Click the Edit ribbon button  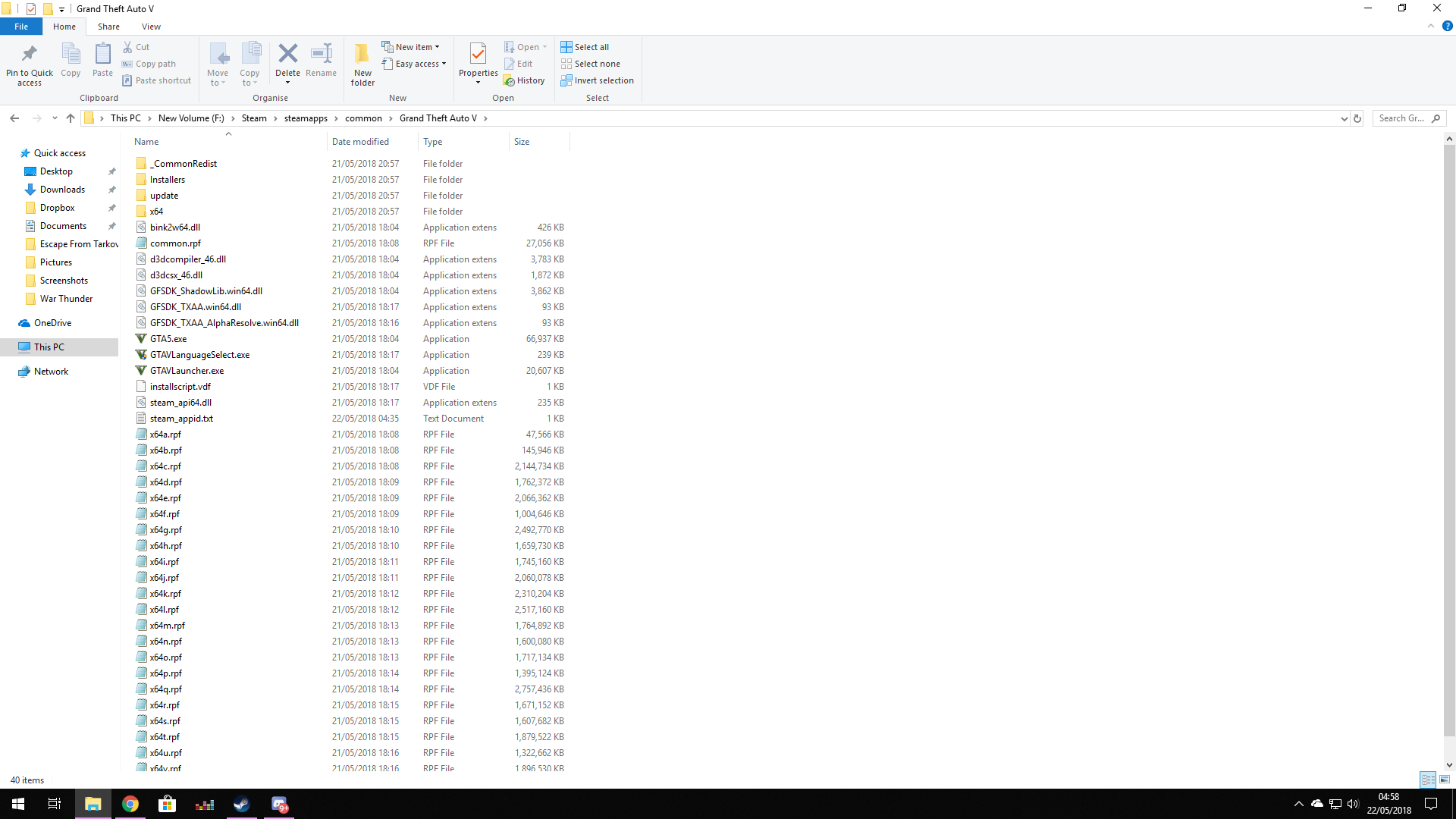coord(519,64)
